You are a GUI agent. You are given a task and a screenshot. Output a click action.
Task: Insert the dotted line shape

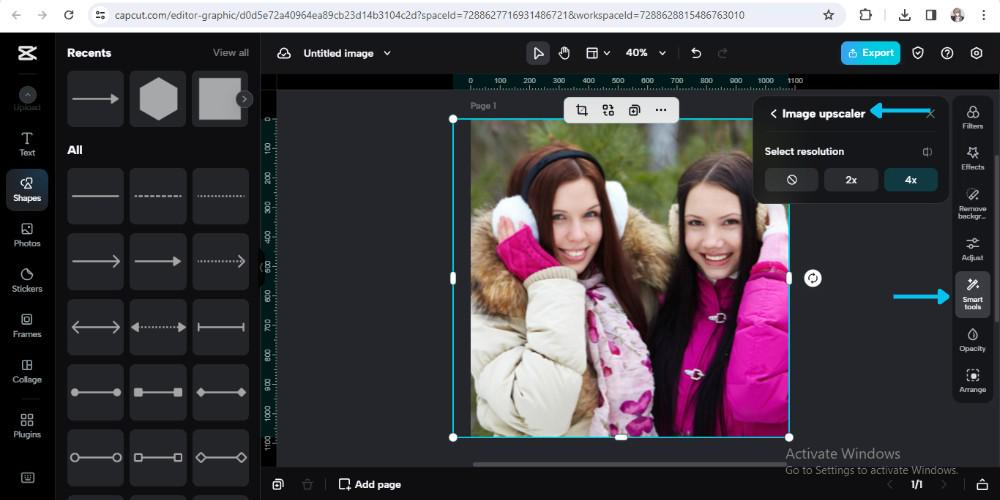(221, 196)
